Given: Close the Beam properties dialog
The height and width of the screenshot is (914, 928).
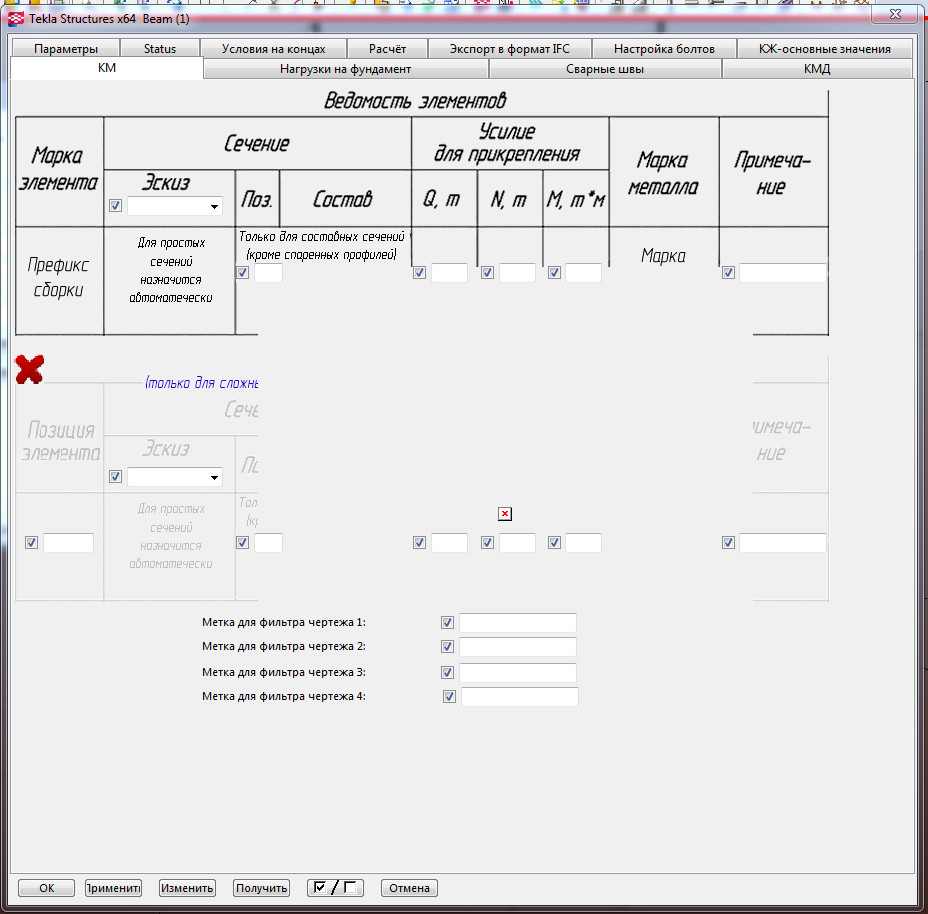Looking at the screenshot, I should (895, 14).
